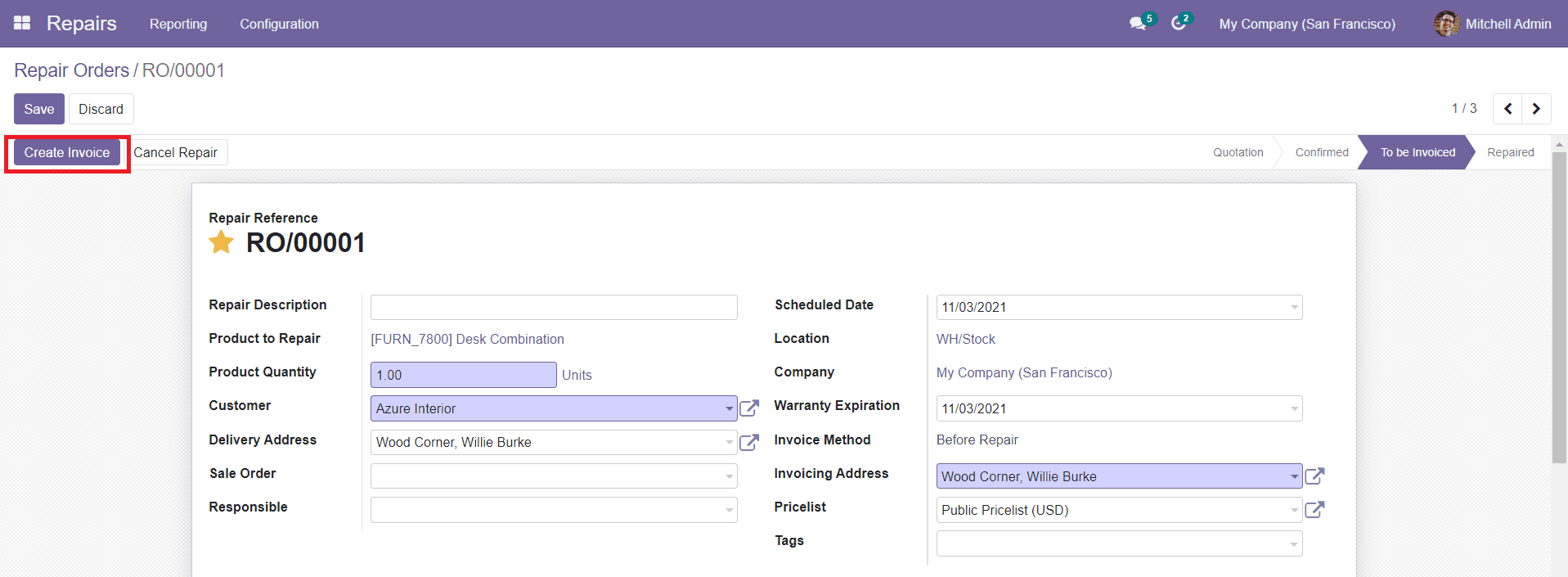Expand the Responsible dropdown
1568x577 pixels.
click(729, 510)
